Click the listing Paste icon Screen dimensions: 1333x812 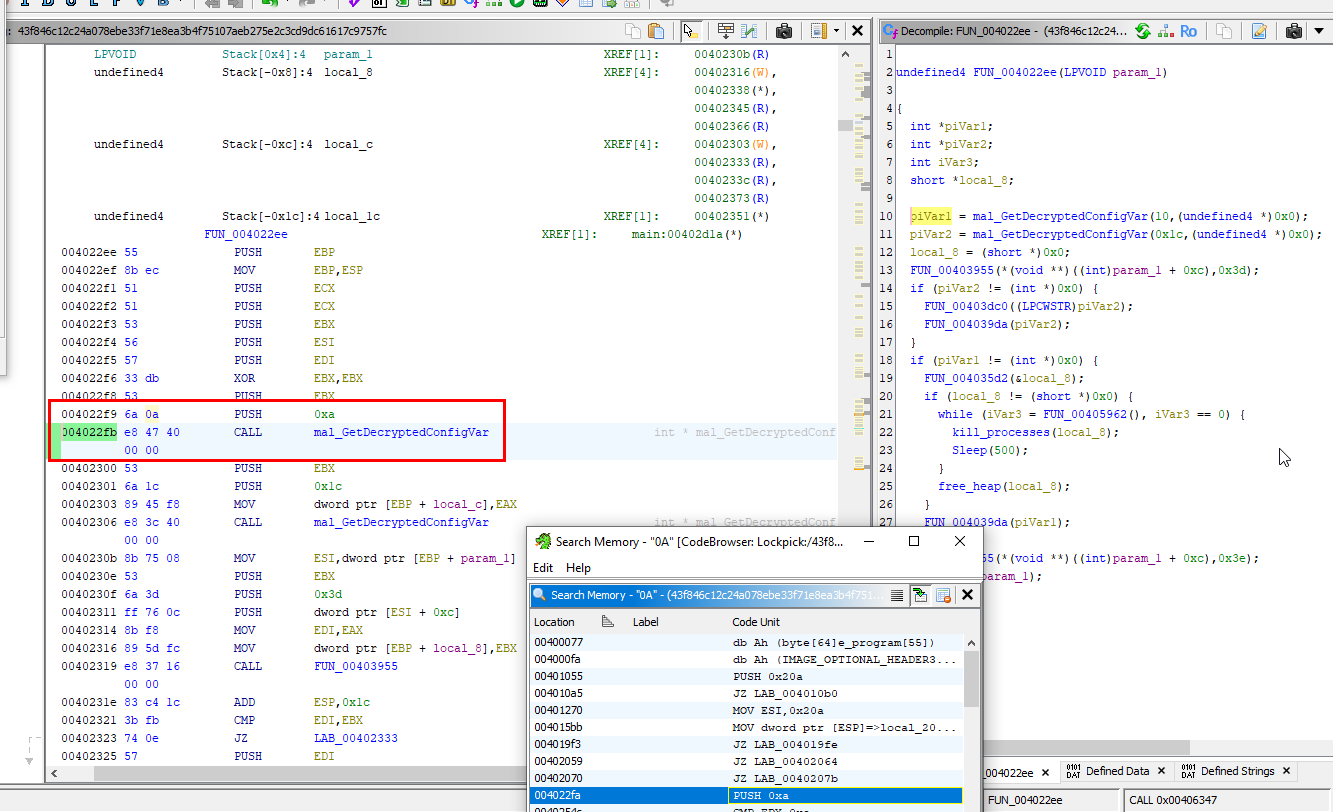pyautogui.click(x=656, y=31)
